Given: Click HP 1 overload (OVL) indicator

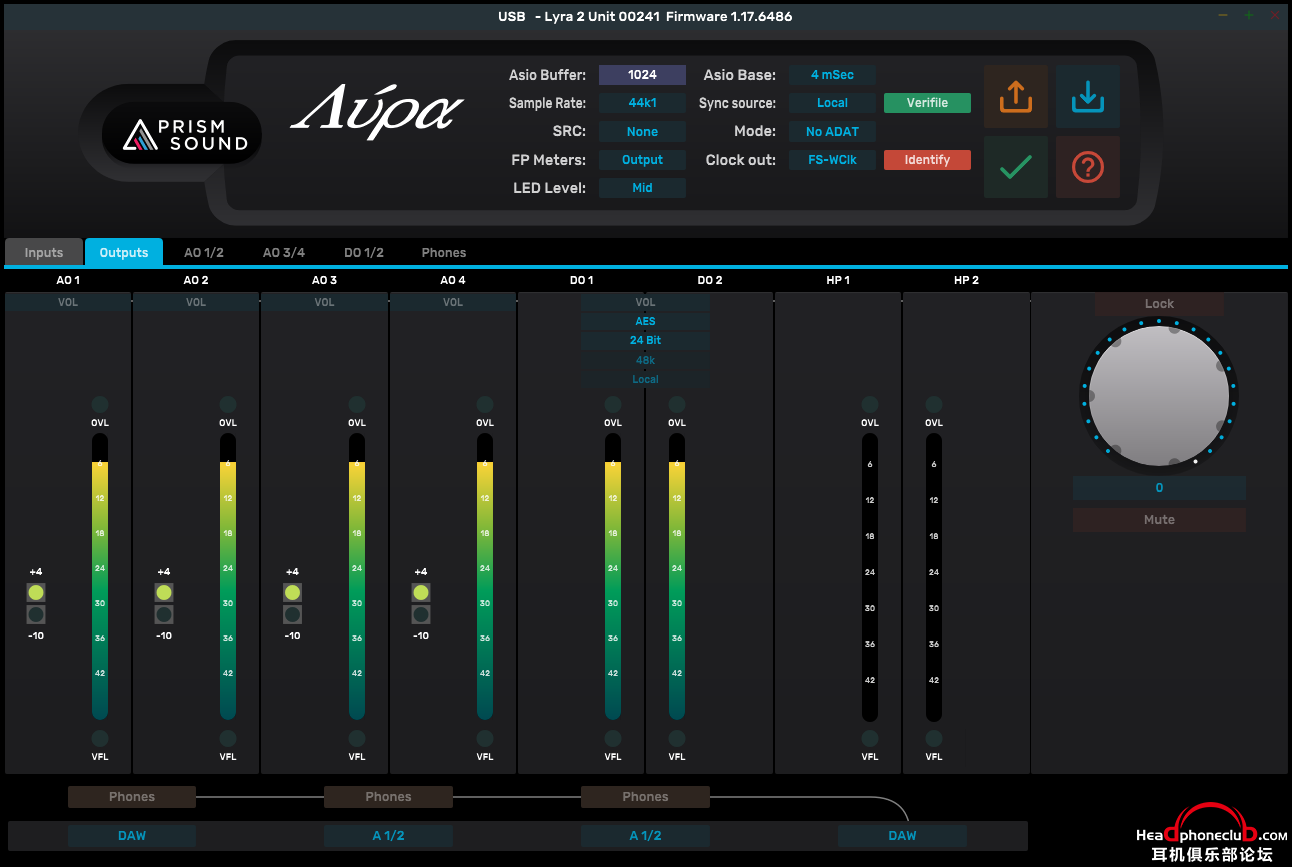Looking at the screenshot, I should 870,404.
